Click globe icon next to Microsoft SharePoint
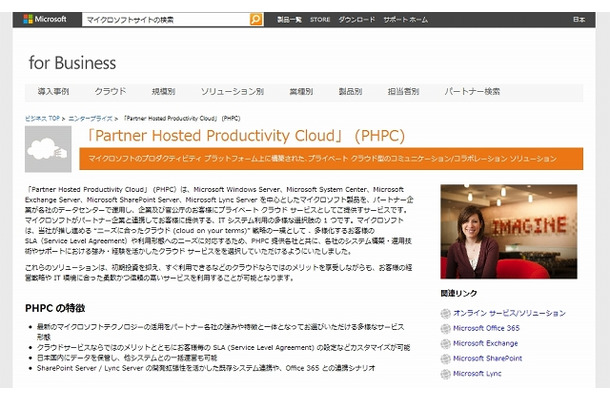The width and height of the screenshot is (610, 400). click(445, 357)
